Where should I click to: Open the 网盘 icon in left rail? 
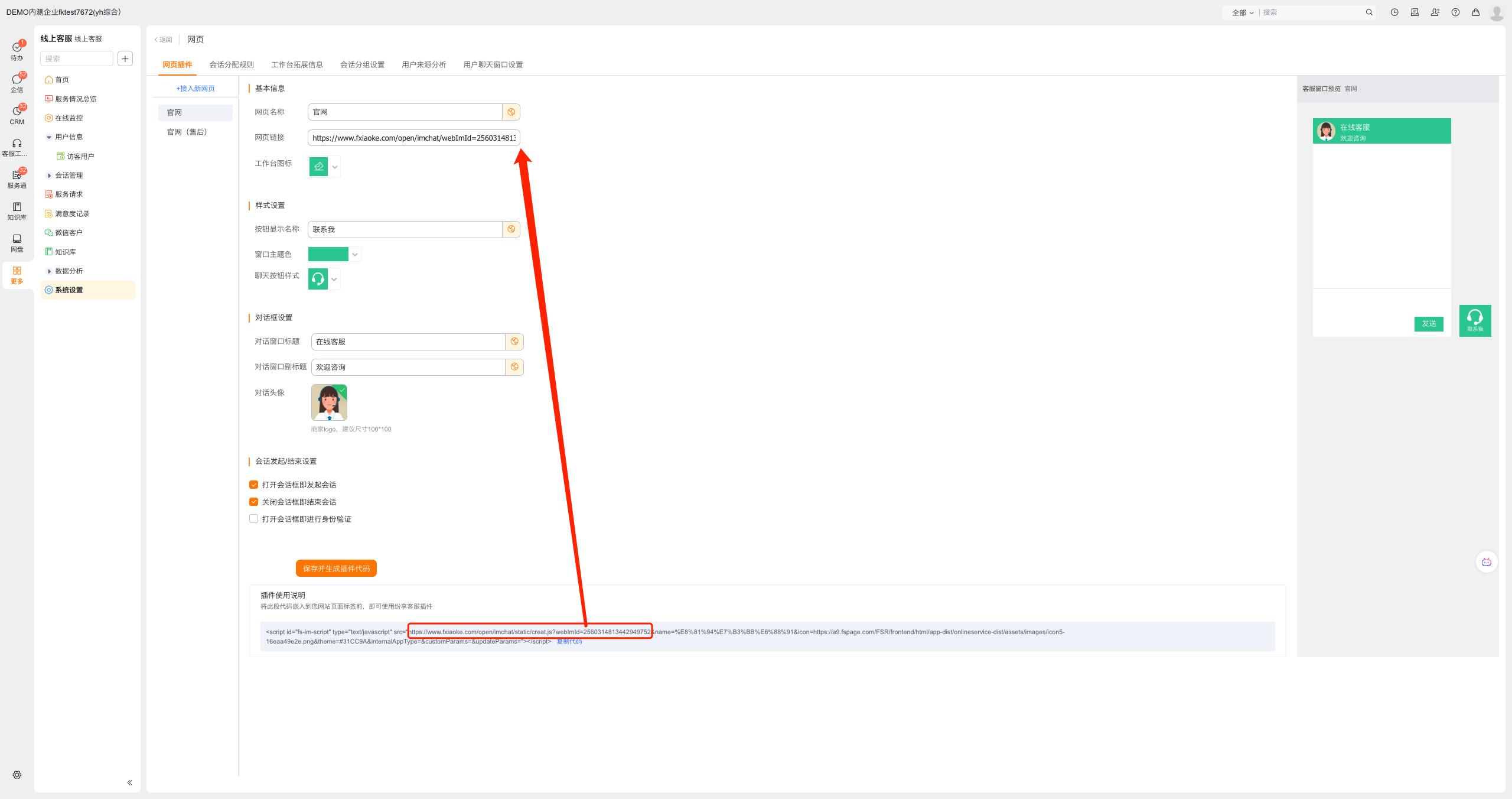pyautogui.click(x=17, y=242)
